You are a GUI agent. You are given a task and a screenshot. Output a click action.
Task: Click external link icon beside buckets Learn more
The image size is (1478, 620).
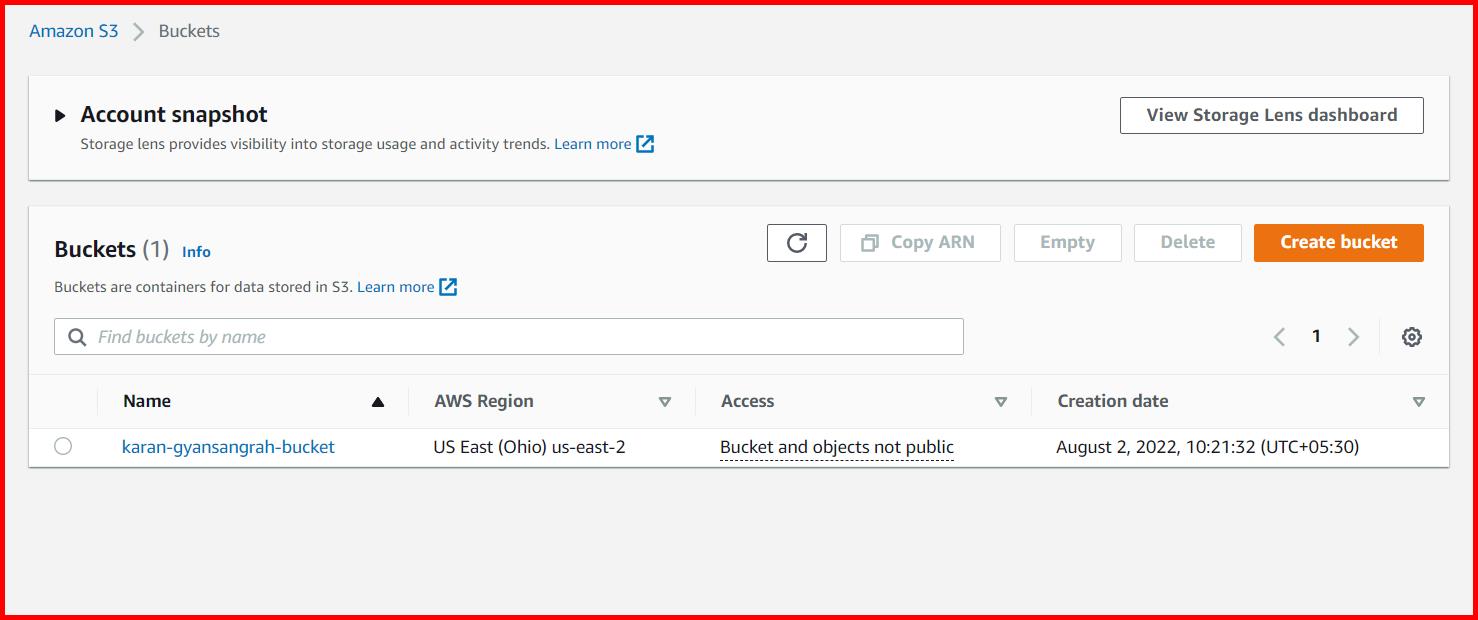coord(448,287)
